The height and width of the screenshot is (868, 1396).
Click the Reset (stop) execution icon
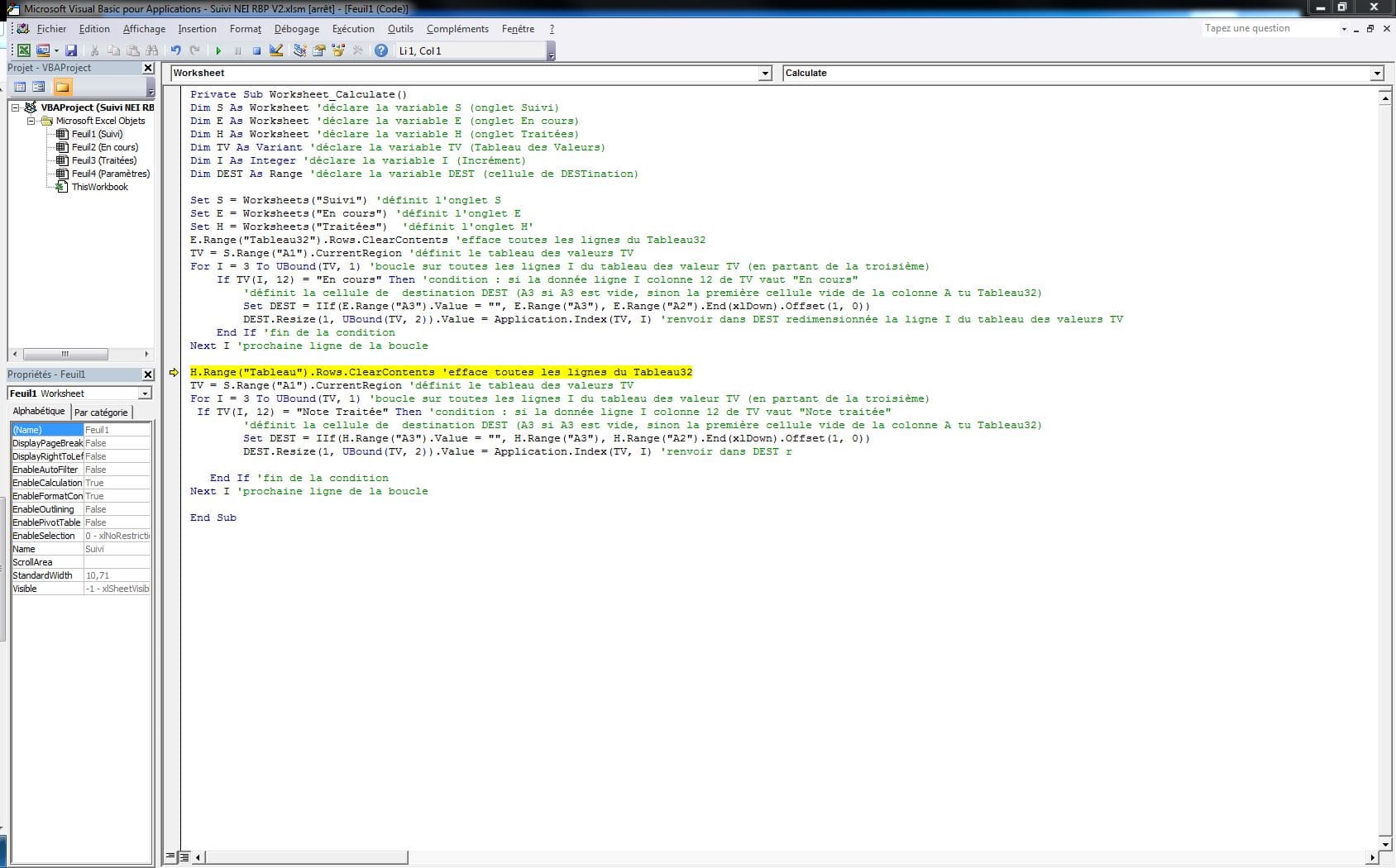coord(256,51)
